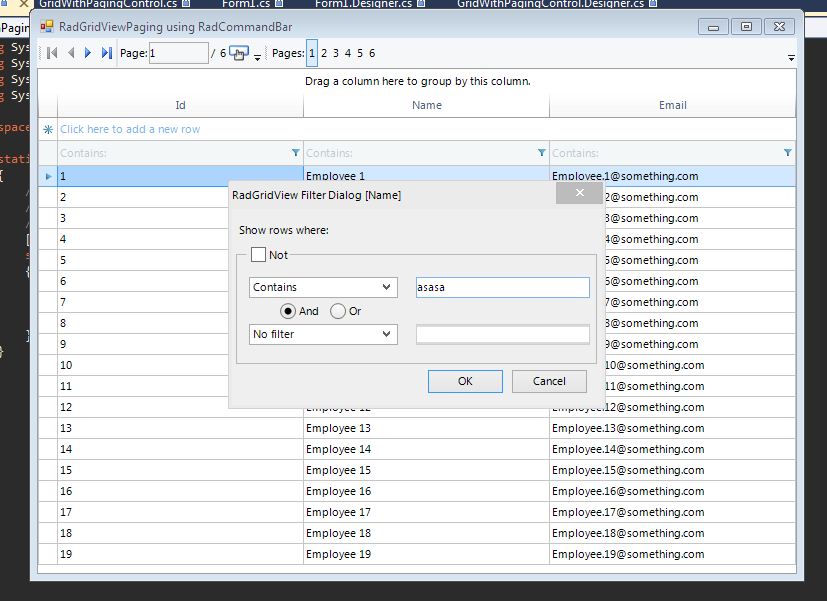Switch to Form1.Designer.cs editor tab
Image resolution: width=827 pixels, height=601 pixels.
click(363, 4)
